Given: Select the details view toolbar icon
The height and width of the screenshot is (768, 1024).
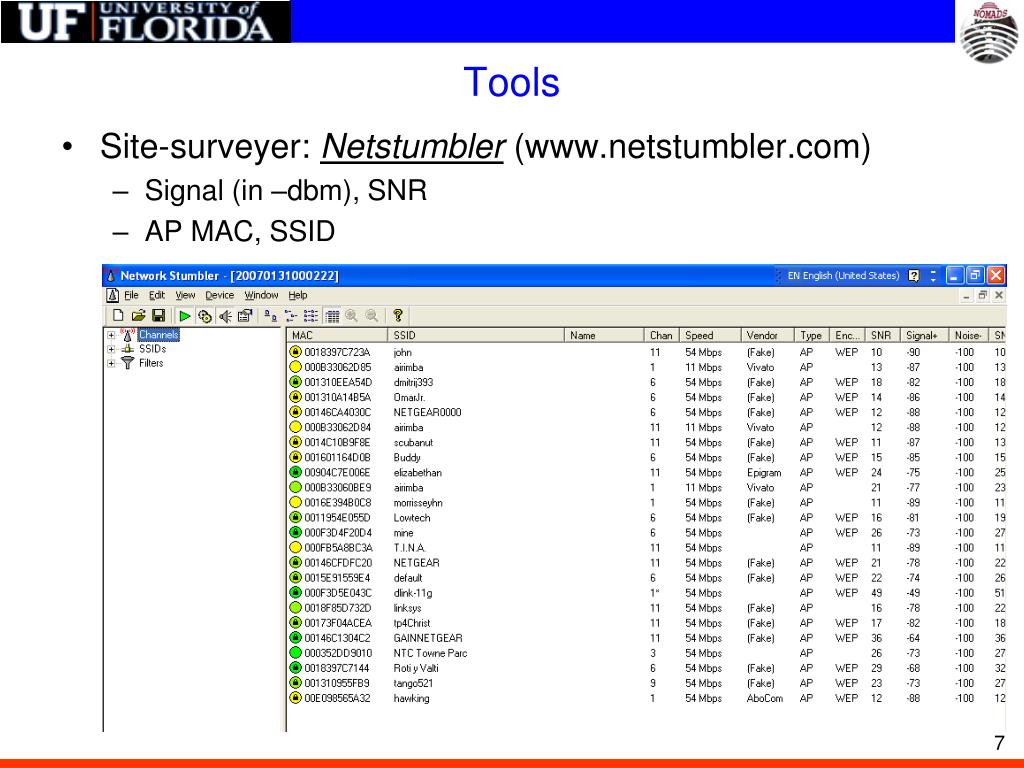Looking at the screenshot, I should tap(332, 316).
